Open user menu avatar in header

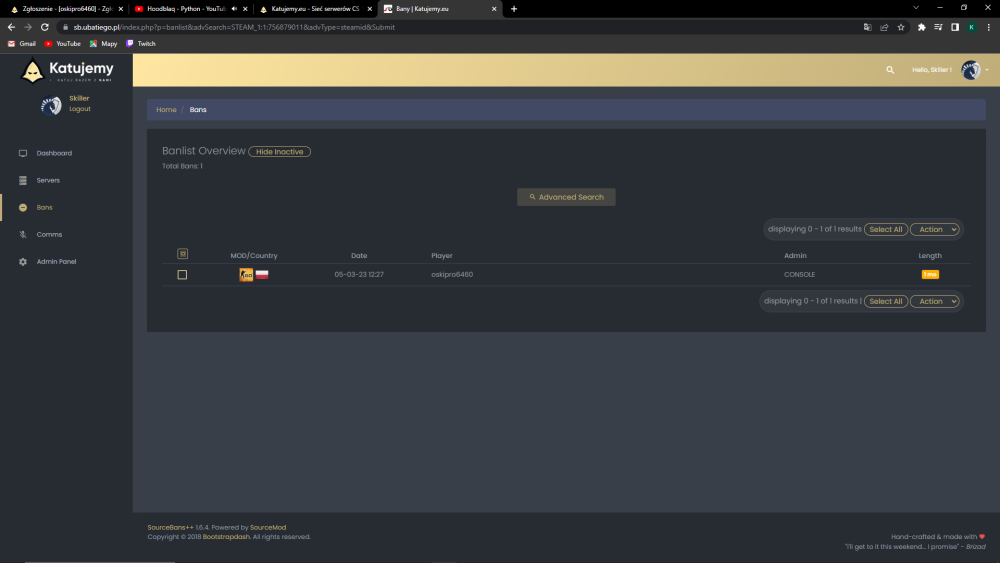coord(971,69)
